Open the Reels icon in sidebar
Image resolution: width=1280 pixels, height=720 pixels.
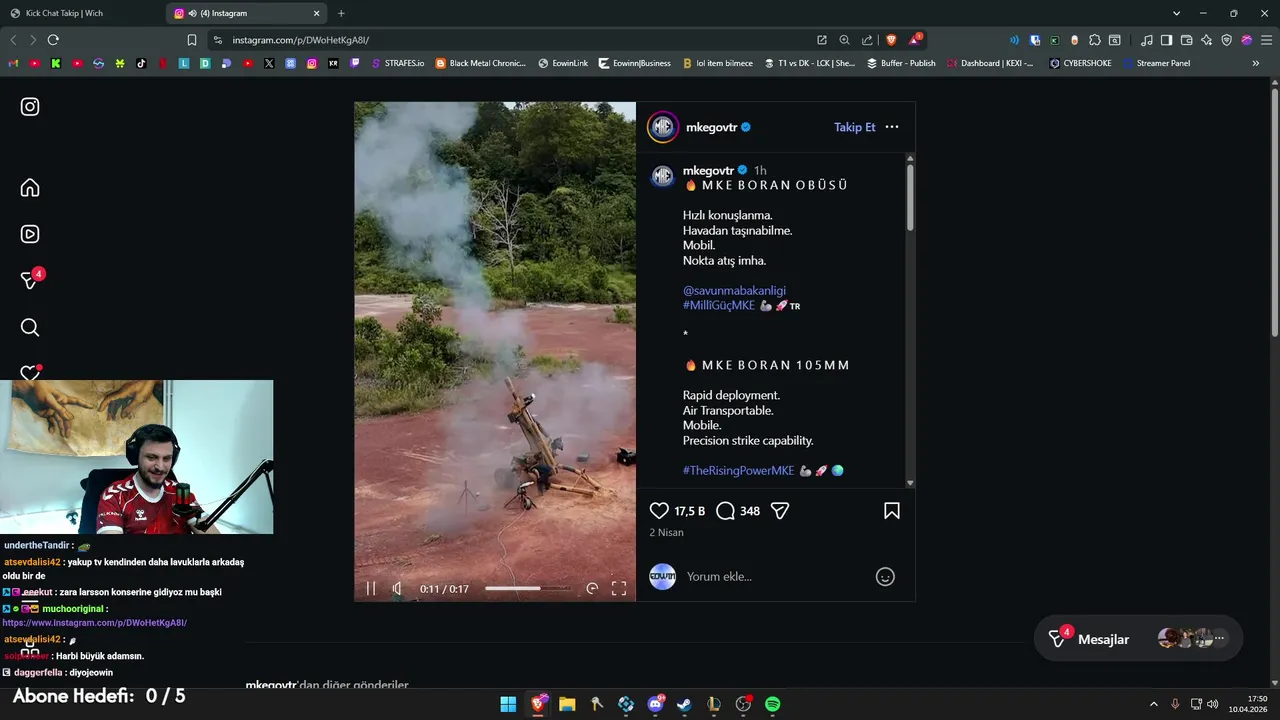(30, 234)
